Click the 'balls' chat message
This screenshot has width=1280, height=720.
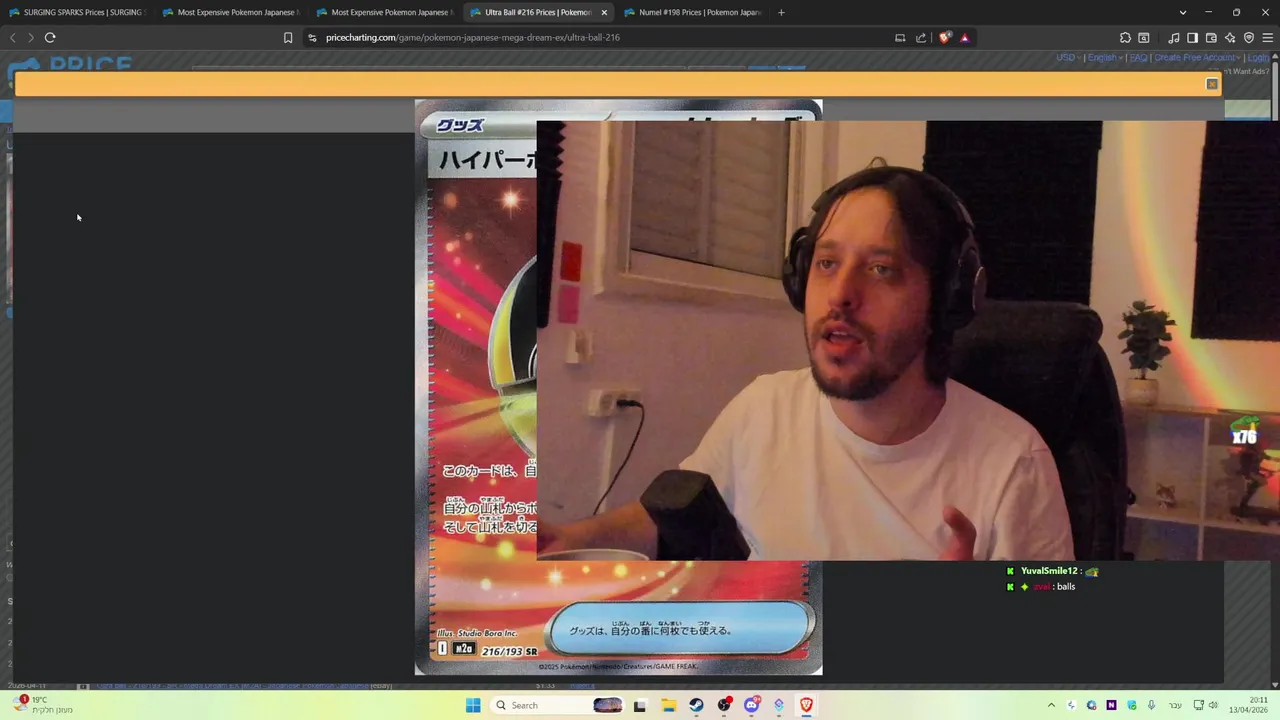click(1066, 587)
